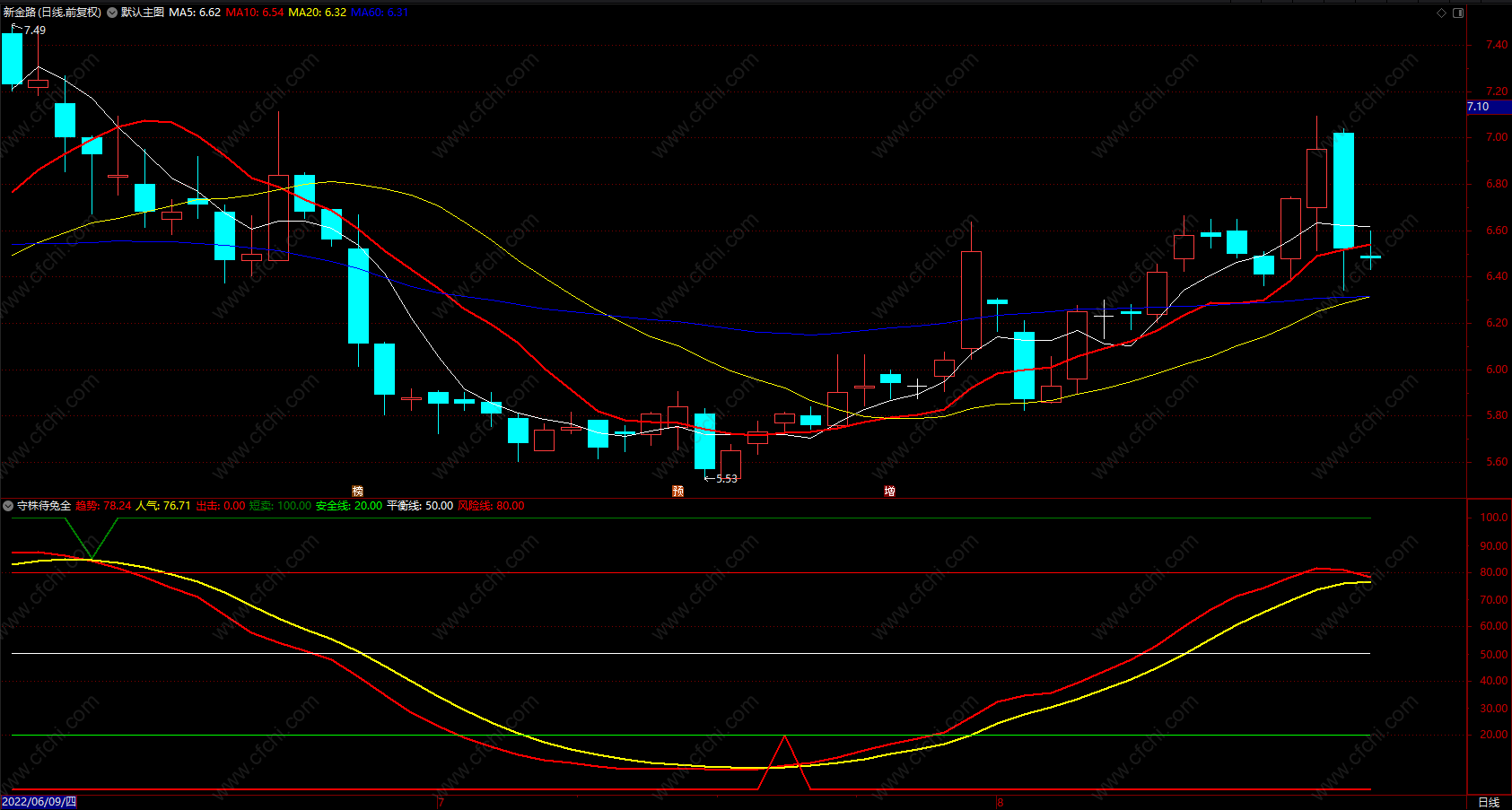Click the stock title 新金路 (日线.前复权)
1512x810 pixels.
[x=52, y=13]
